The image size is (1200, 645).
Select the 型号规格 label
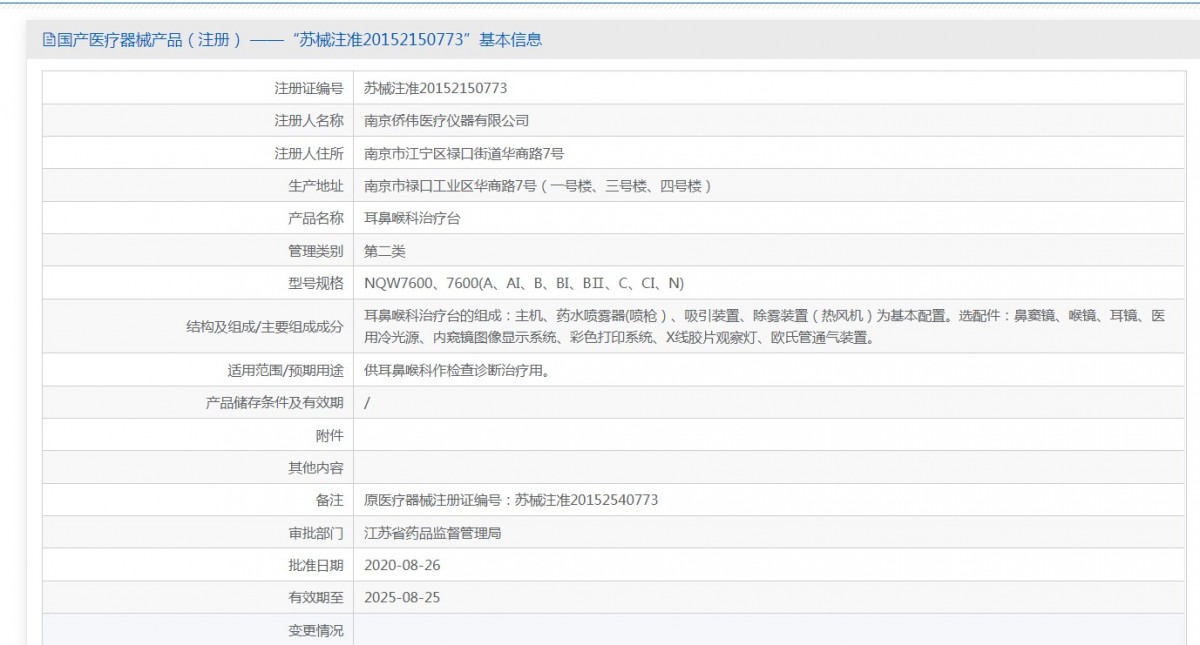click(x=316, y=283)
